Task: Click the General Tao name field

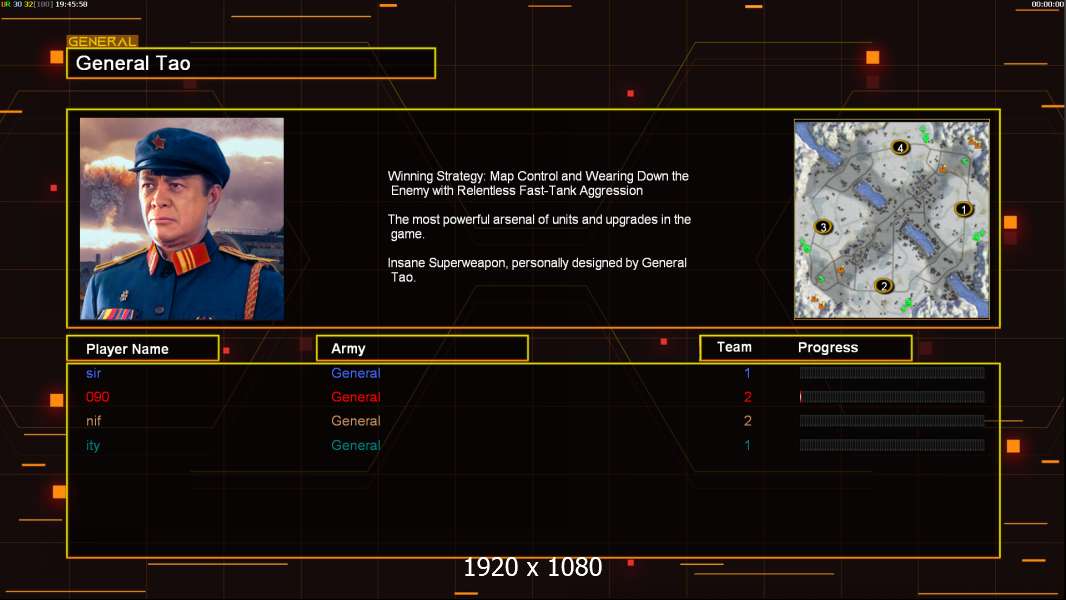Action: click(251, 63)
